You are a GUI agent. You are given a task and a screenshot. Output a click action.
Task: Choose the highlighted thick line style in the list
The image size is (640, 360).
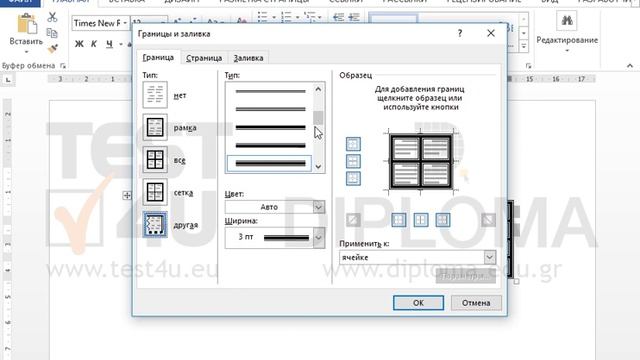(x=269, y=164)
